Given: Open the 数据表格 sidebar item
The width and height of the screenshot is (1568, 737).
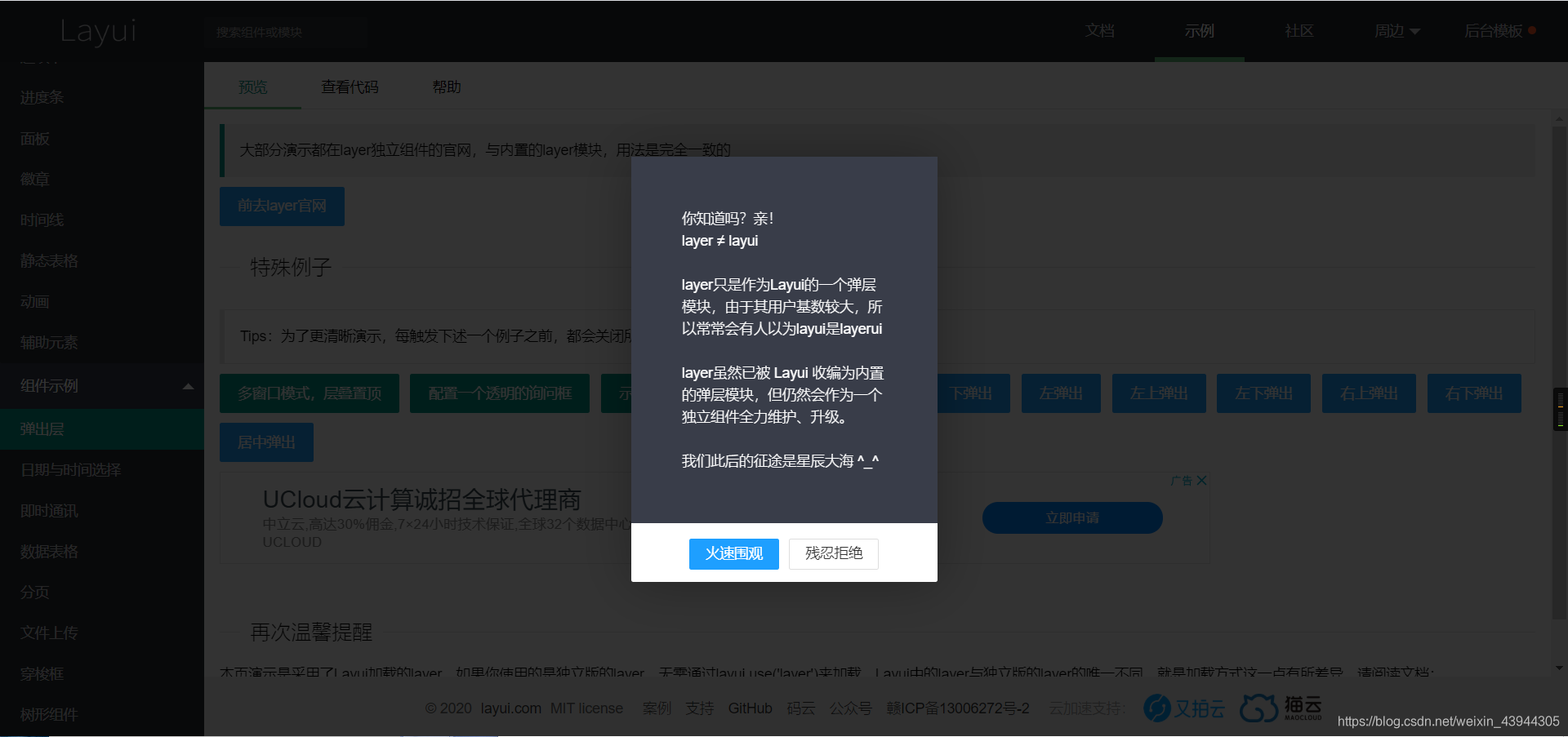Looking at the screenshot, I should 49,551.
